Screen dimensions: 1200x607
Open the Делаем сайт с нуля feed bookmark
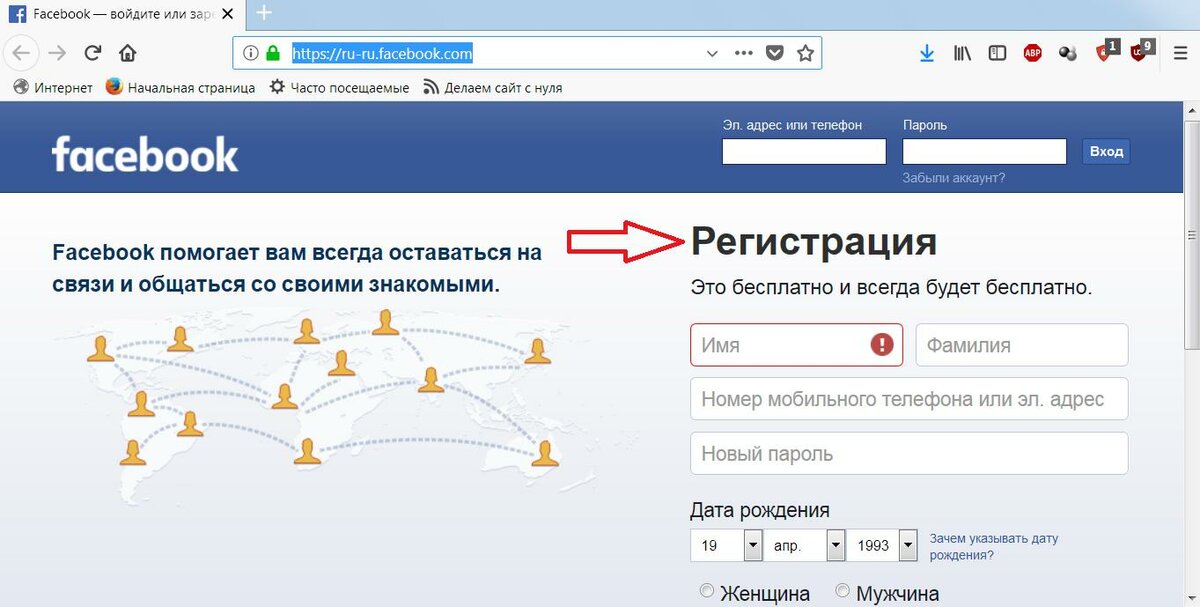[x=492, y=87]
